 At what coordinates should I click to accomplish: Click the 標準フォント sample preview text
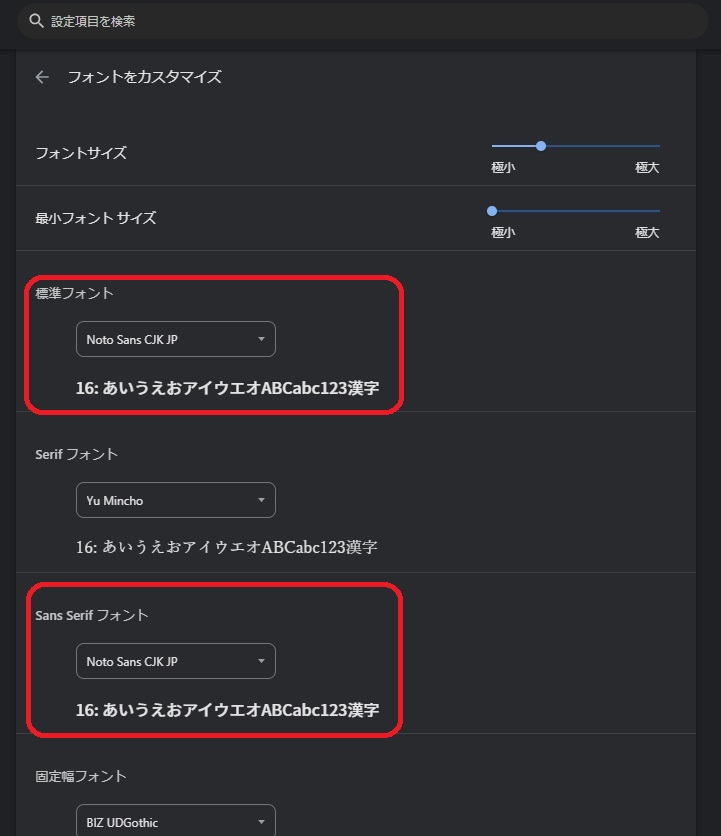[228, 388]
